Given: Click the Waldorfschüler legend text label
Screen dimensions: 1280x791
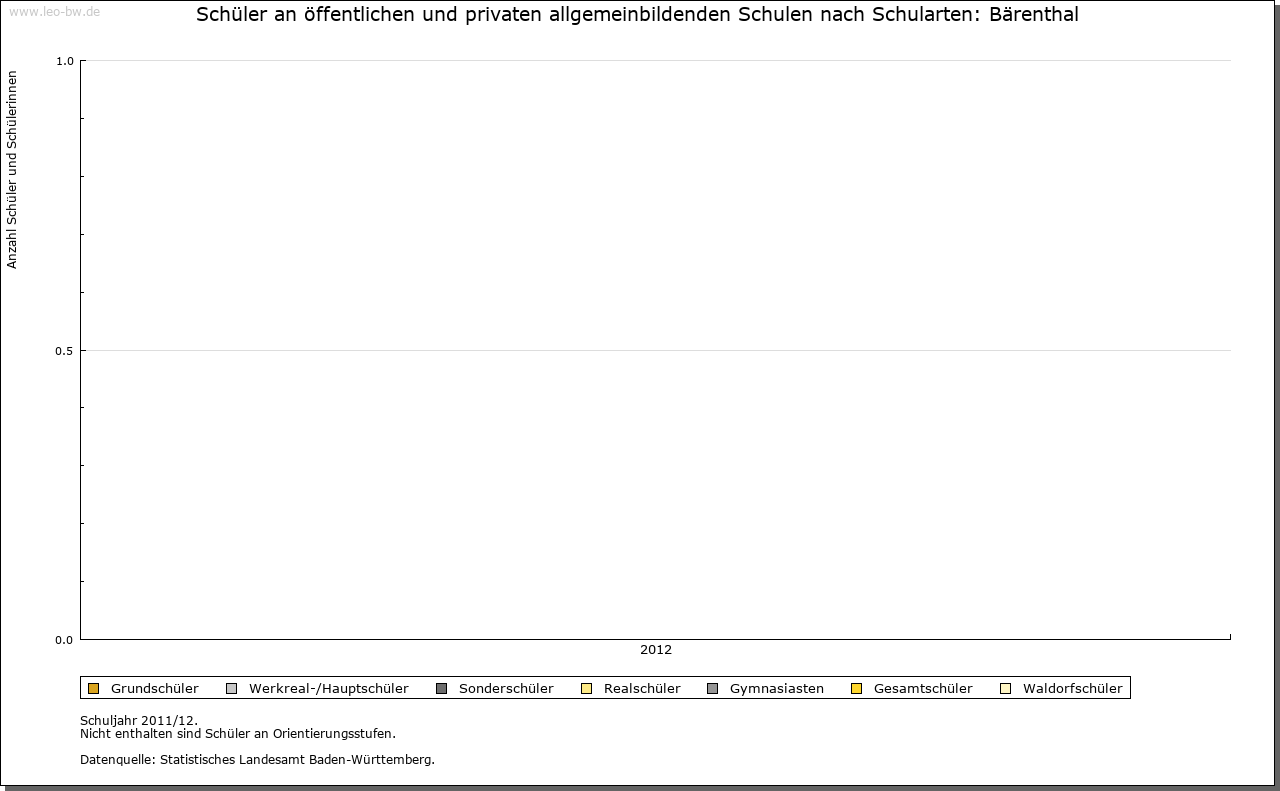Looking at the screenshot, I should [1072, 688].
